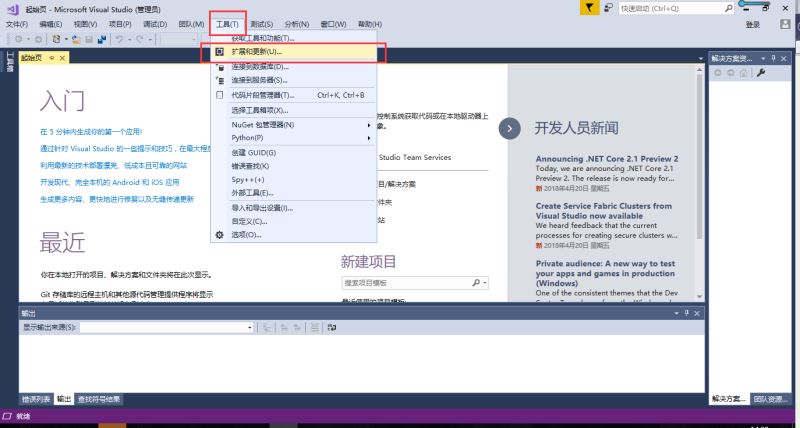Expand the NuGet 包管理器 submenu arrow
The height and width of the screenshot is (428, 800).
pos(369,125)
